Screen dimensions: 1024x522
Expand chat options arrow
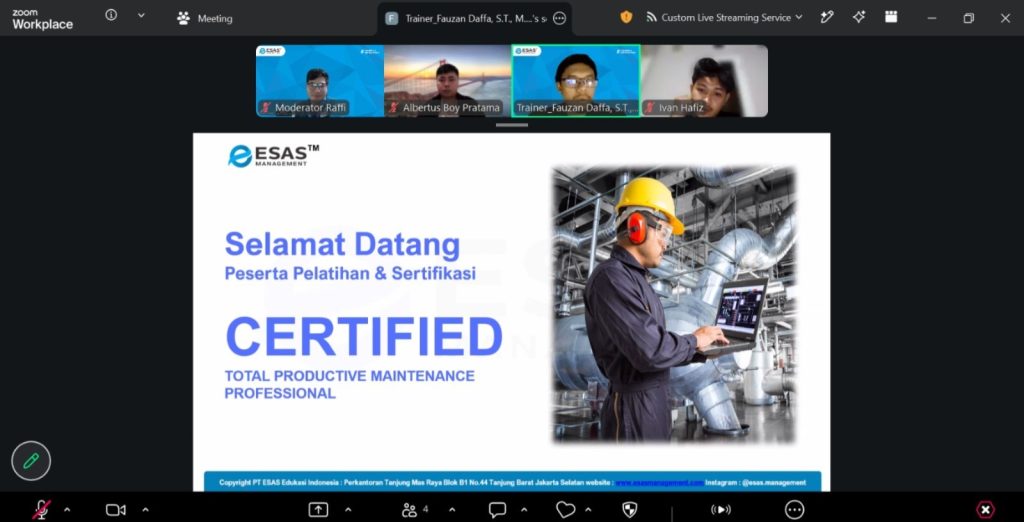[524, 510]
